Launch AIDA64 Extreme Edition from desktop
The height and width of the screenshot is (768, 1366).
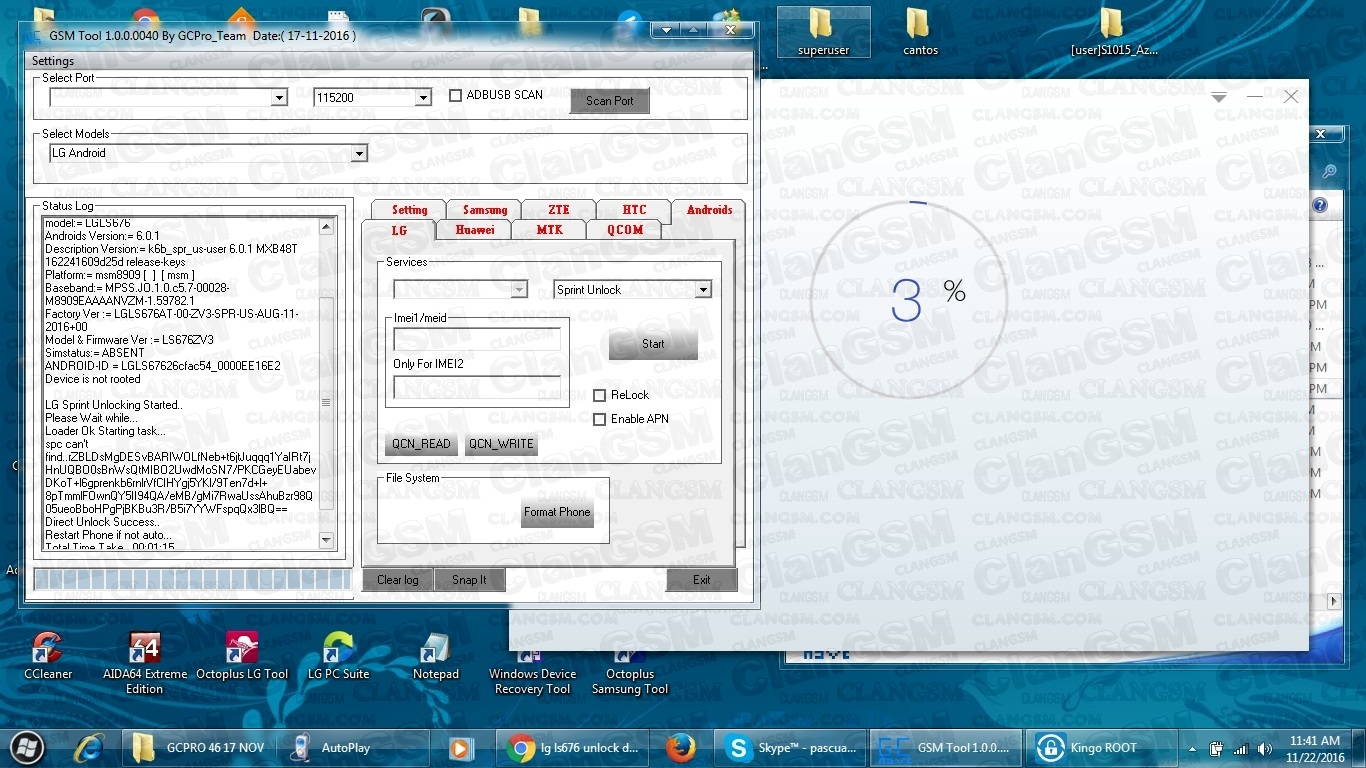pyautogui.click(x=144, y=663)
